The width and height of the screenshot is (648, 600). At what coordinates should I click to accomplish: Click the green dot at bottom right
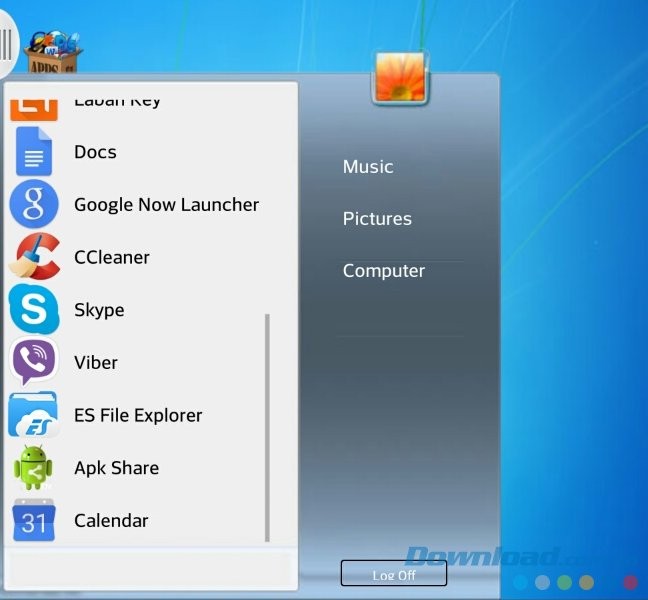coord(564,582)
